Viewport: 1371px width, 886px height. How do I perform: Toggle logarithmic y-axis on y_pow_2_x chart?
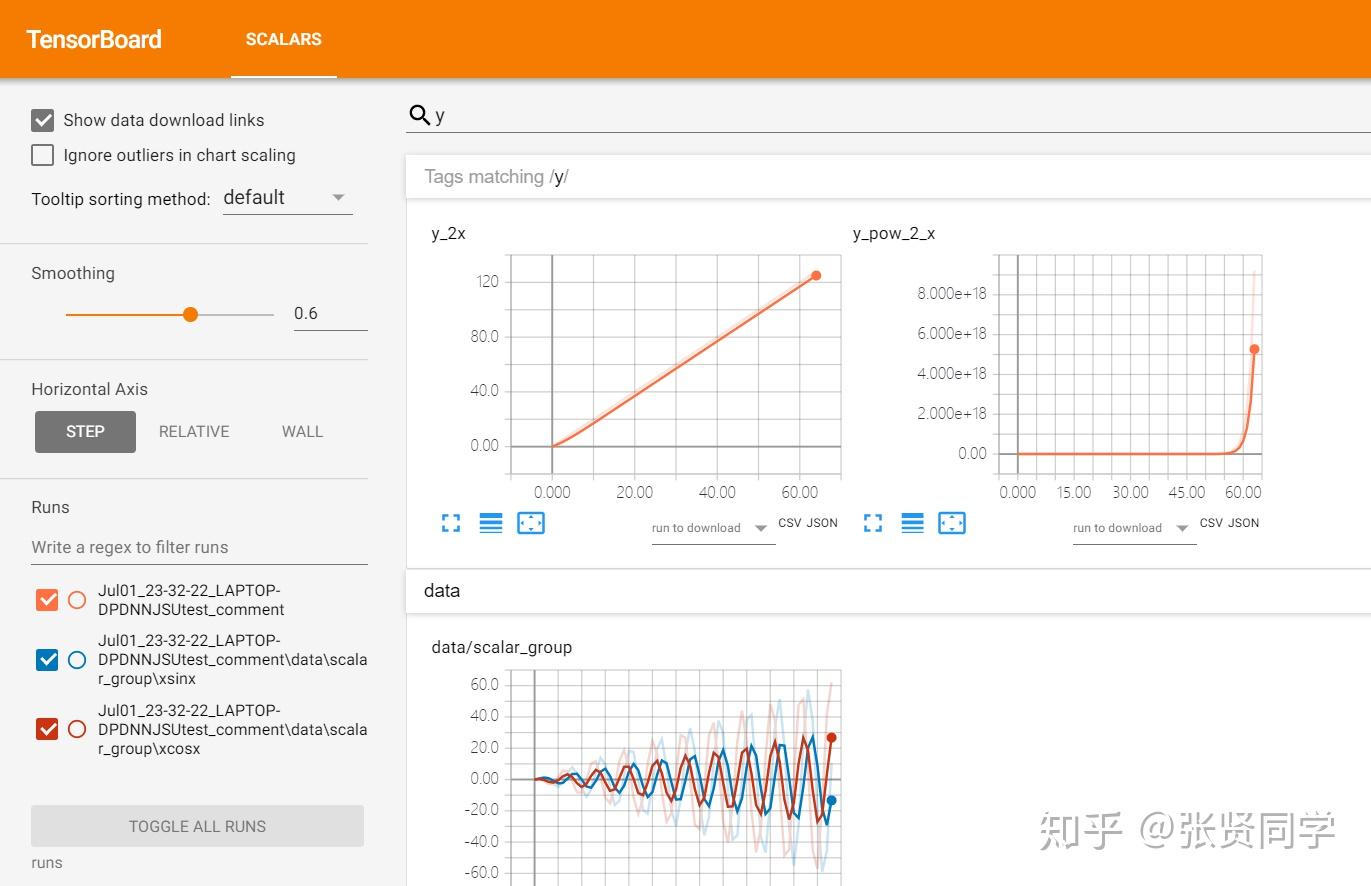click(x=912, y=522)
